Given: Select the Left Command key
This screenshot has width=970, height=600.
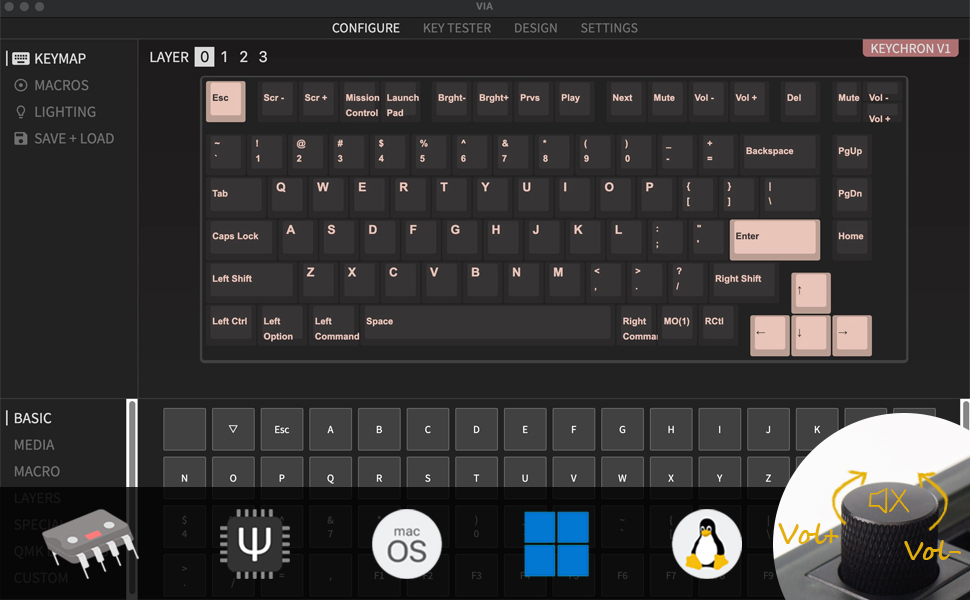Looking at the screenshot, I should coord(335,325).
